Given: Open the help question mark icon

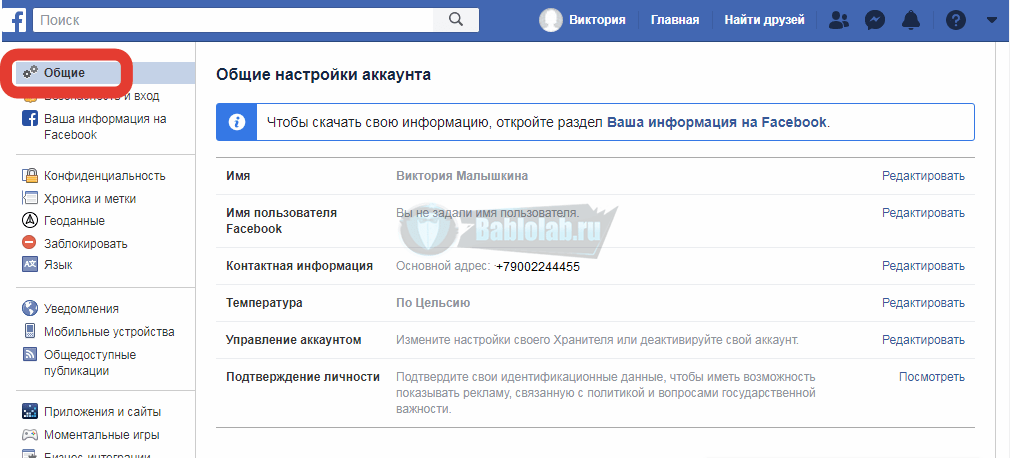Looking at the screenshot, I should 956,19.
